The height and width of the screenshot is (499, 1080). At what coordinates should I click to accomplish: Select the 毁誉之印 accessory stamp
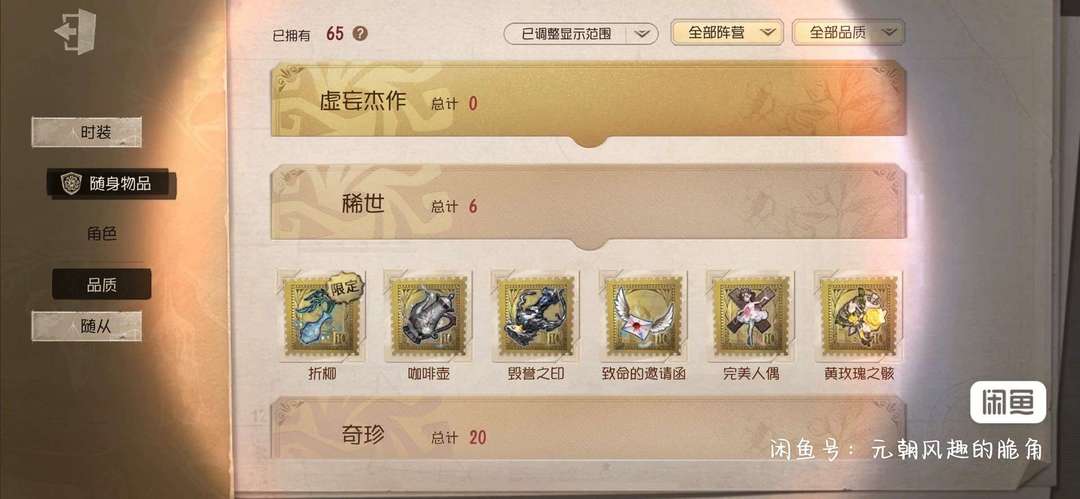click(x=536, y=316)
